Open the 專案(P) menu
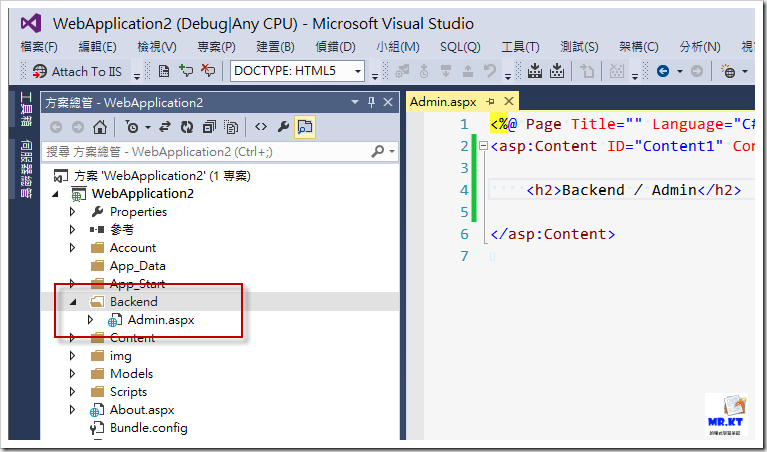Screen dimensions: 767x452 pos(217,47)
